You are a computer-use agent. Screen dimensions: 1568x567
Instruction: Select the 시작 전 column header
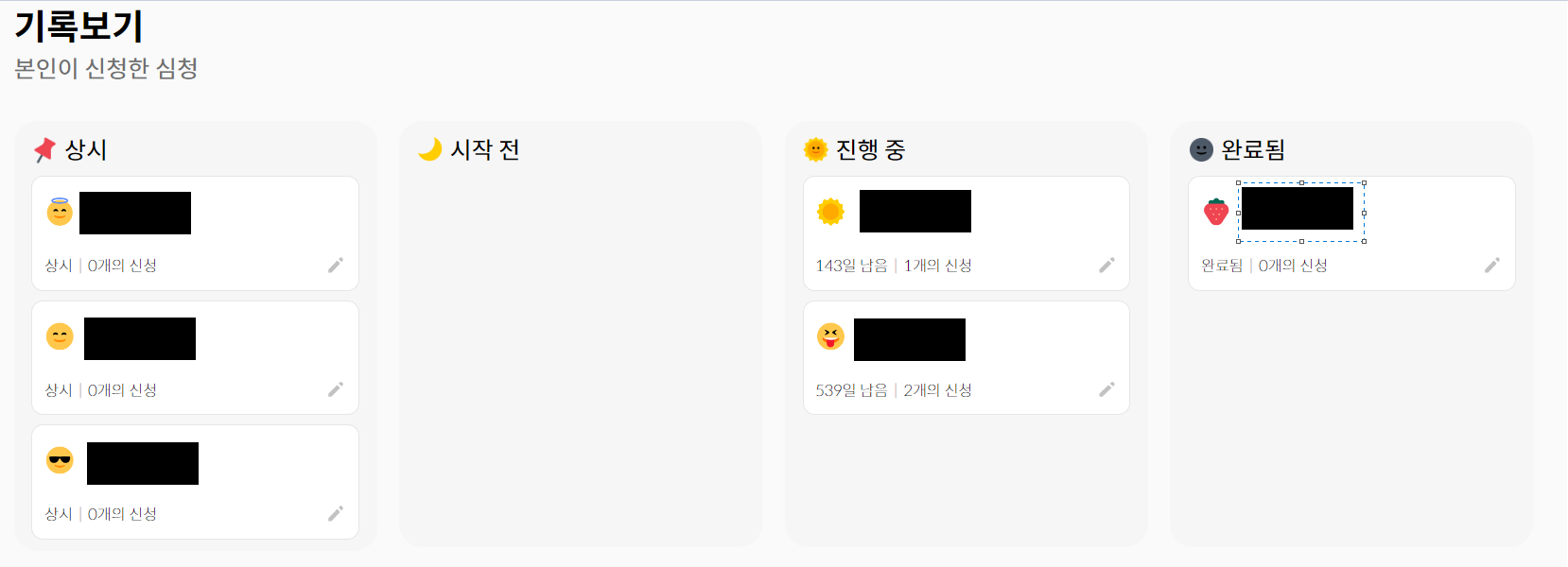point(485,149)
